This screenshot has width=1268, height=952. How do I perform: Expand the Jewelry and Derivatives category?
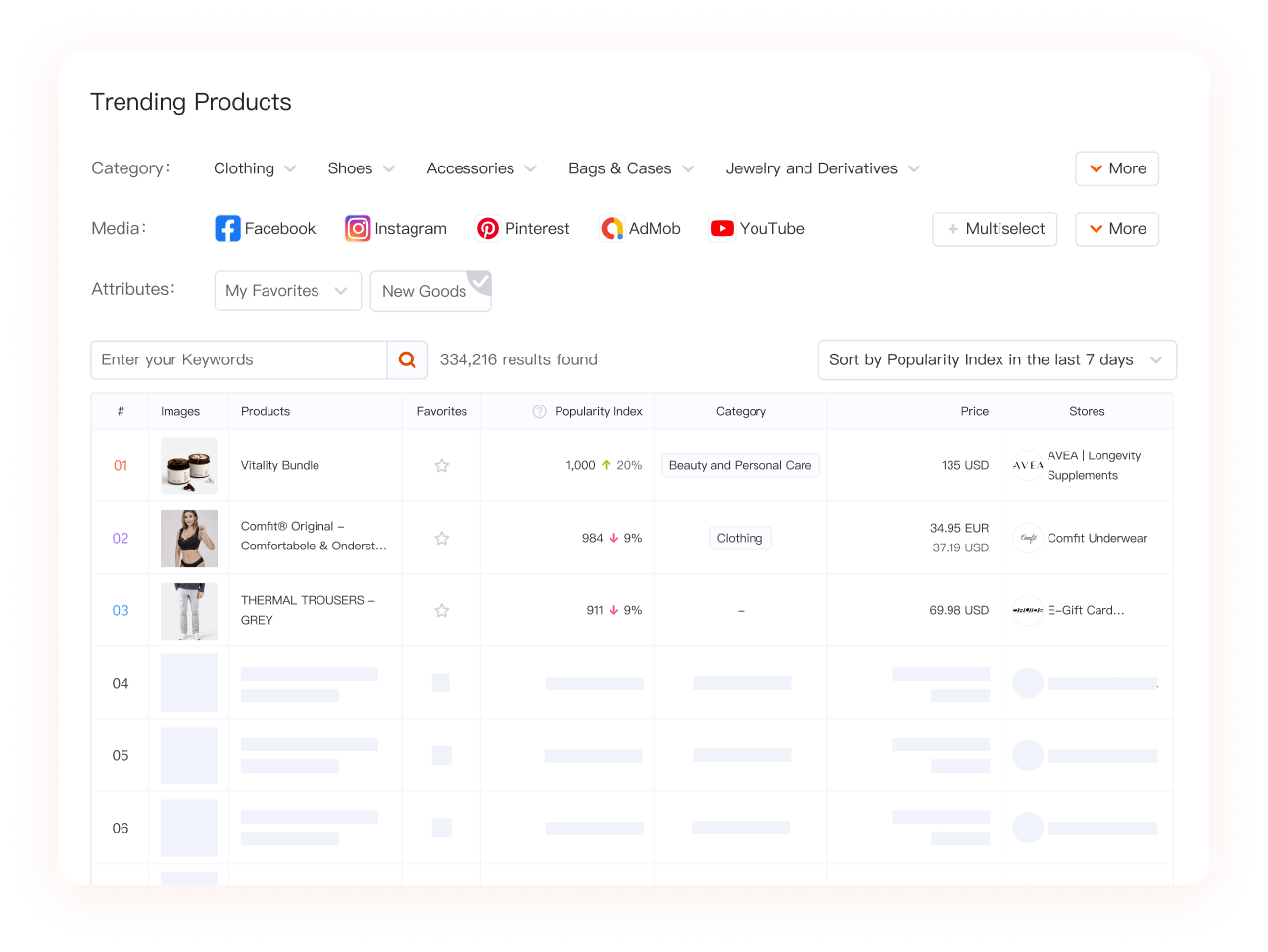(822, 168)
